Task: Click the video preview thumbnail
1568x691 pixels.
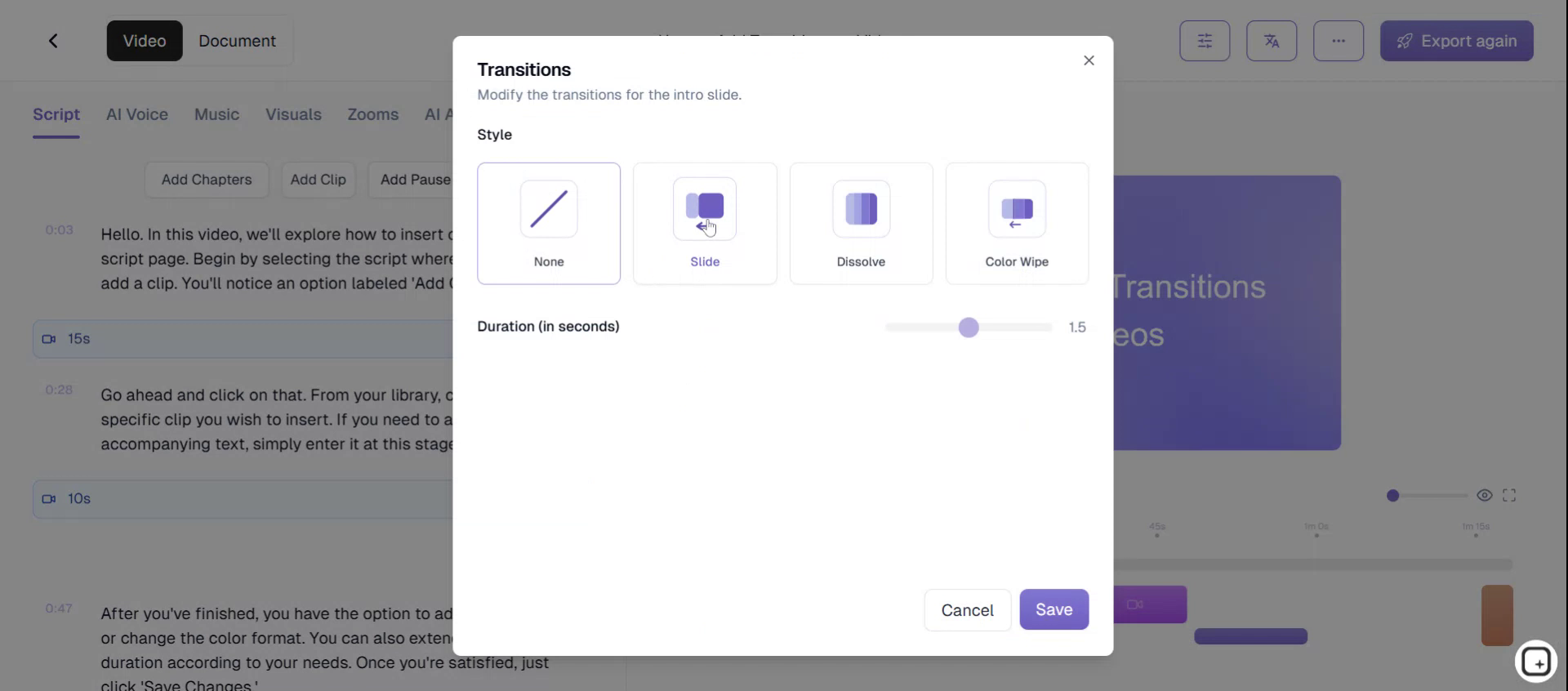Action: pyautogui.click(x=1227, y=313)
